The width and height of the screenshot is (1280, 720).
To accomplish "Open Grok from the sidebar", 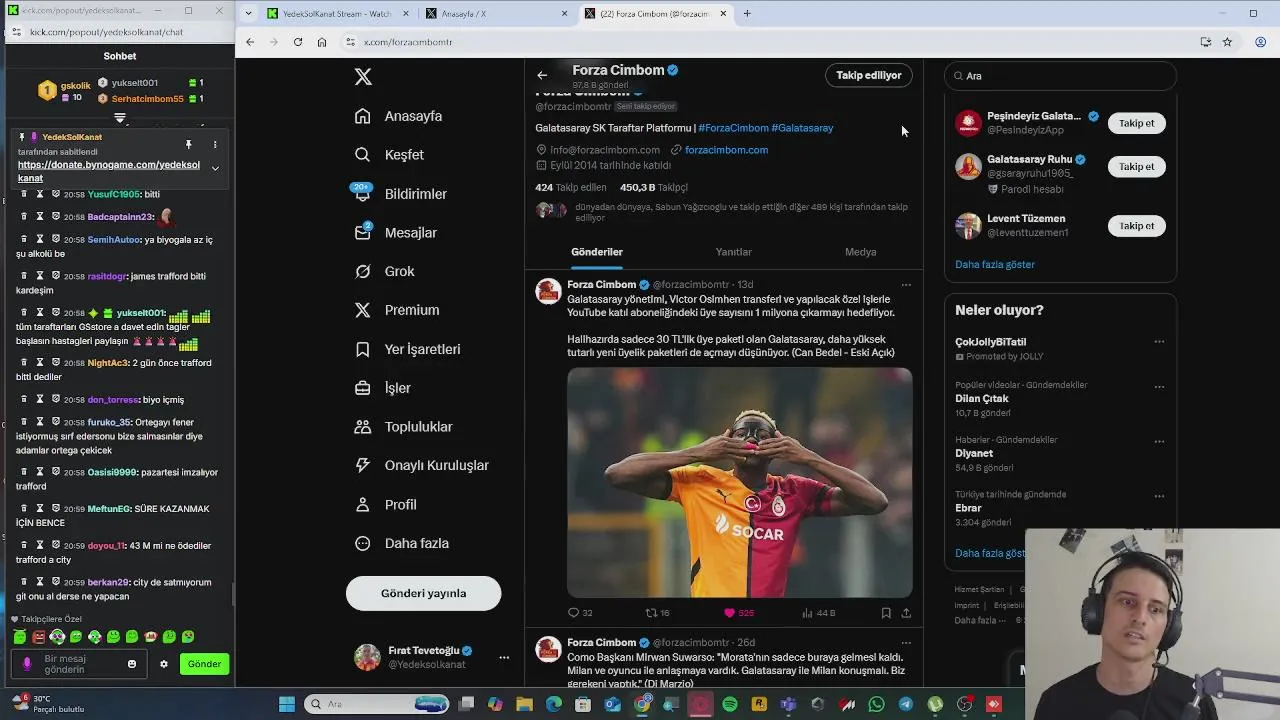I will pyautogui.click(x=384, y=272).
